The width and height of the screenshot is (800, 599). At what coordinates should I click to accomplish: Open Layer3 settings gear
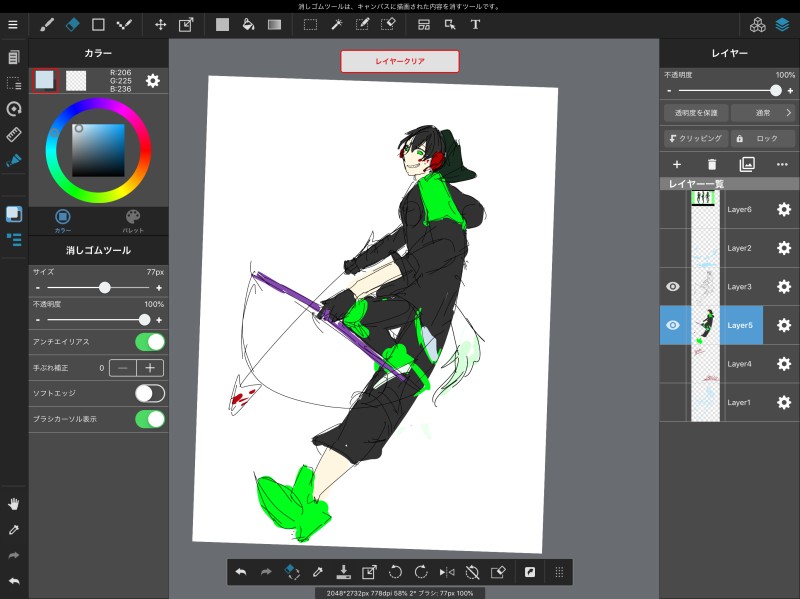pyautogui.click(x=784, y=287)
